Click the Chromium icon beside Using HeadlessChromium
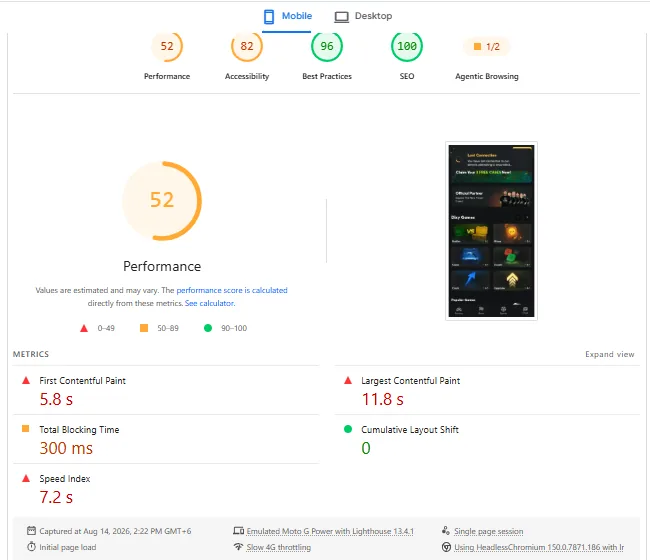Image resolution: width=650 pixels, height=560 pixels. (x=446, y=547)
